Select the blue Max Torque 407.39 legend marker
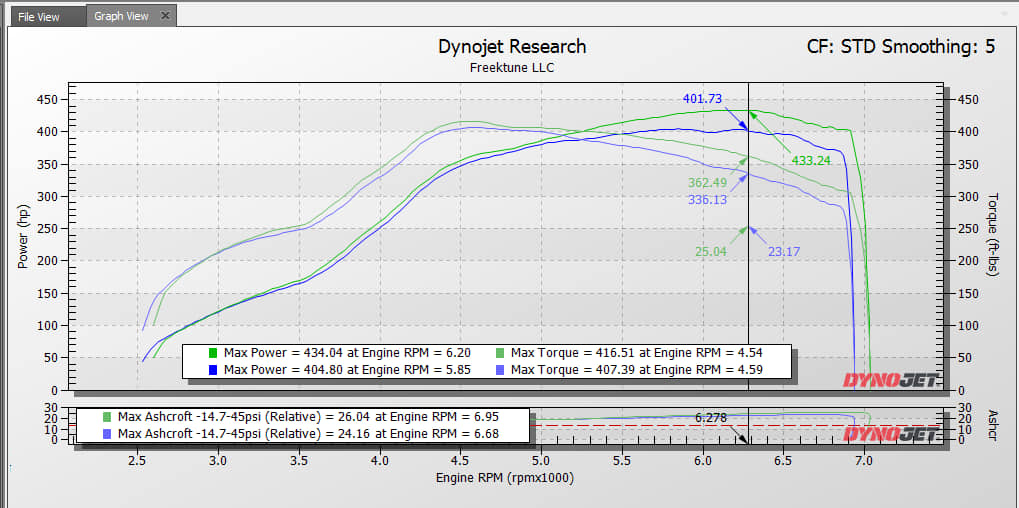Viewport: 1019px width, 508px height. (x=500, y=369)
